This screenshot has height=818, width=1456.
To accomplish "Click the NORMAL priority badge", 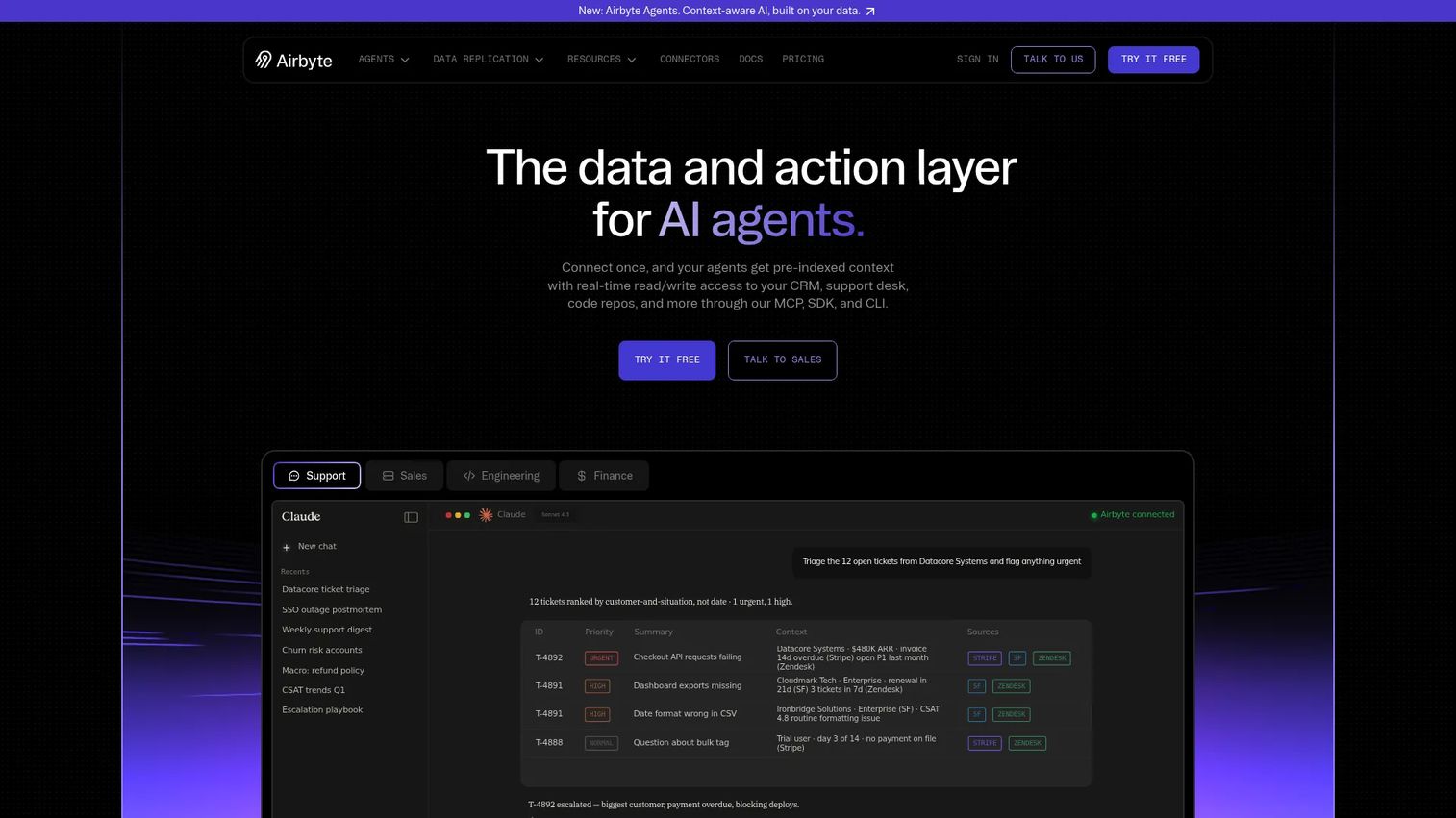I will (601, 743).
